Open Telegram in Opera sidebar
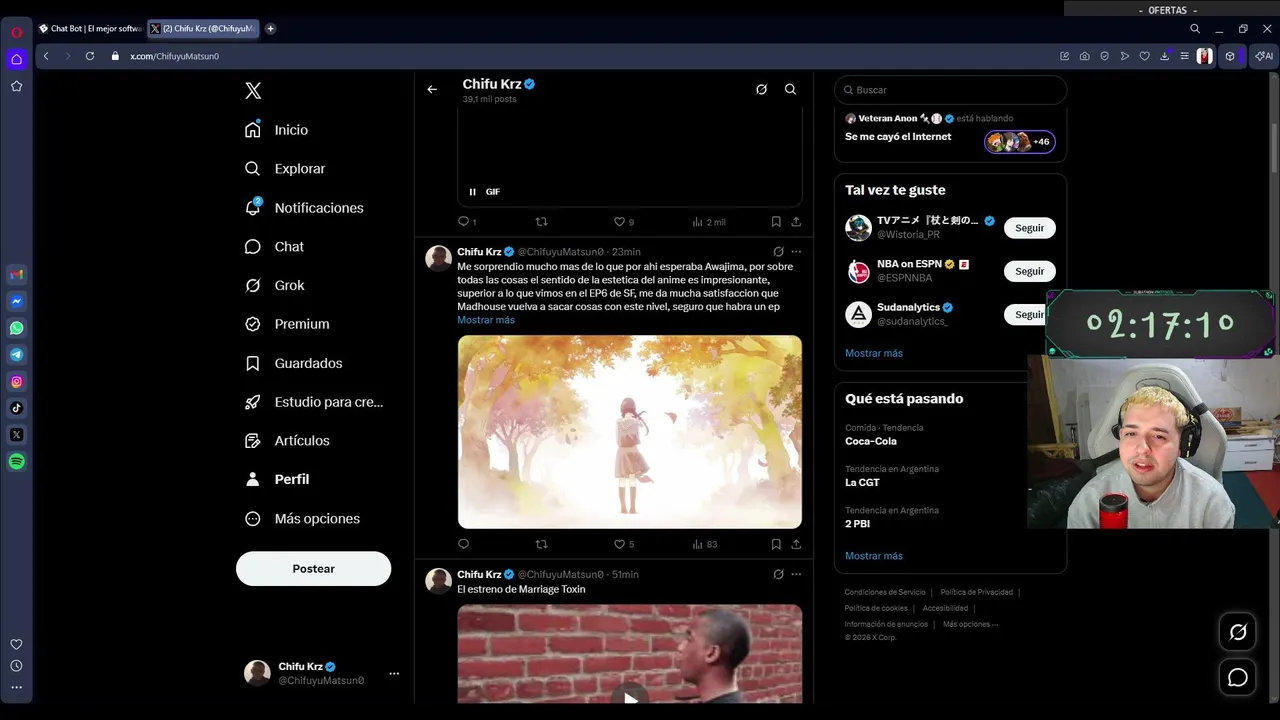Screen dimensions: 1280x720 point(17,355)
